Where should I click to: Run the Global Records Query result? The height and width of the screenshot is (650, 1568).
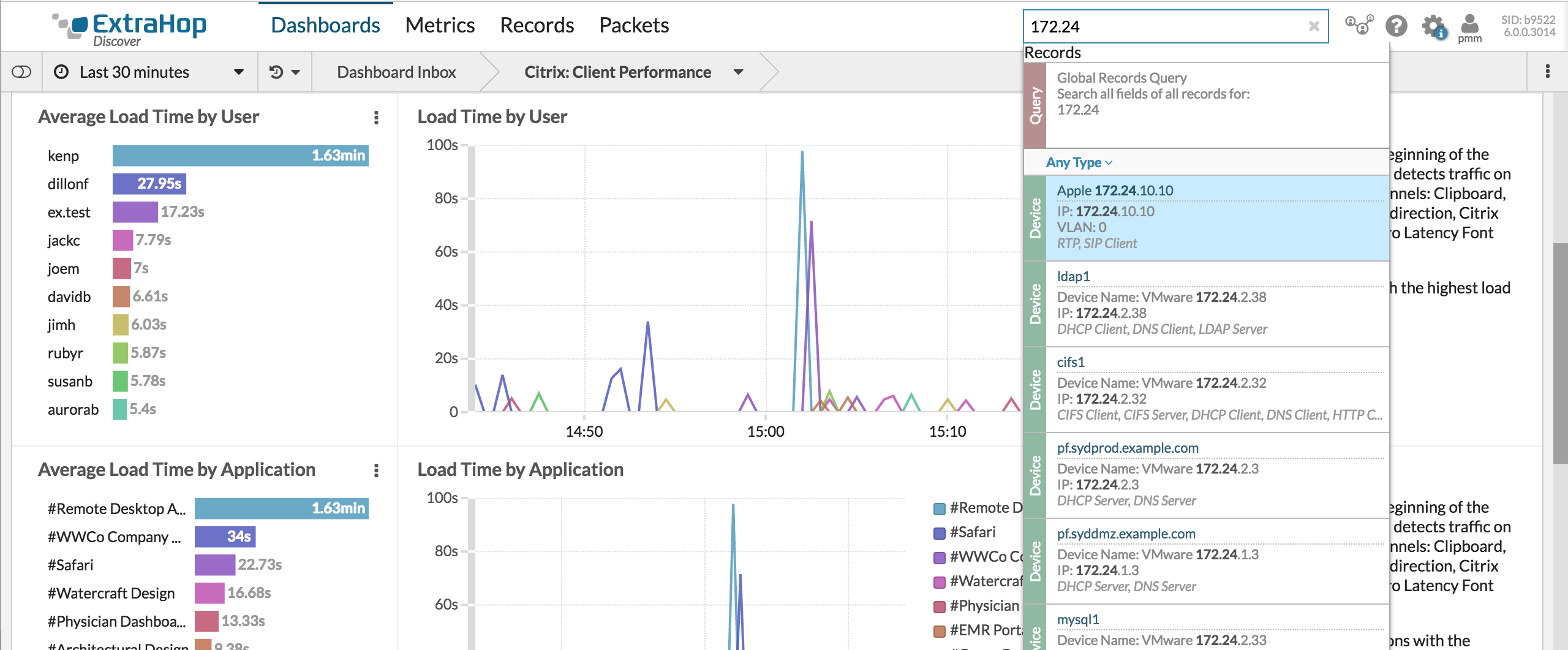1206,105
